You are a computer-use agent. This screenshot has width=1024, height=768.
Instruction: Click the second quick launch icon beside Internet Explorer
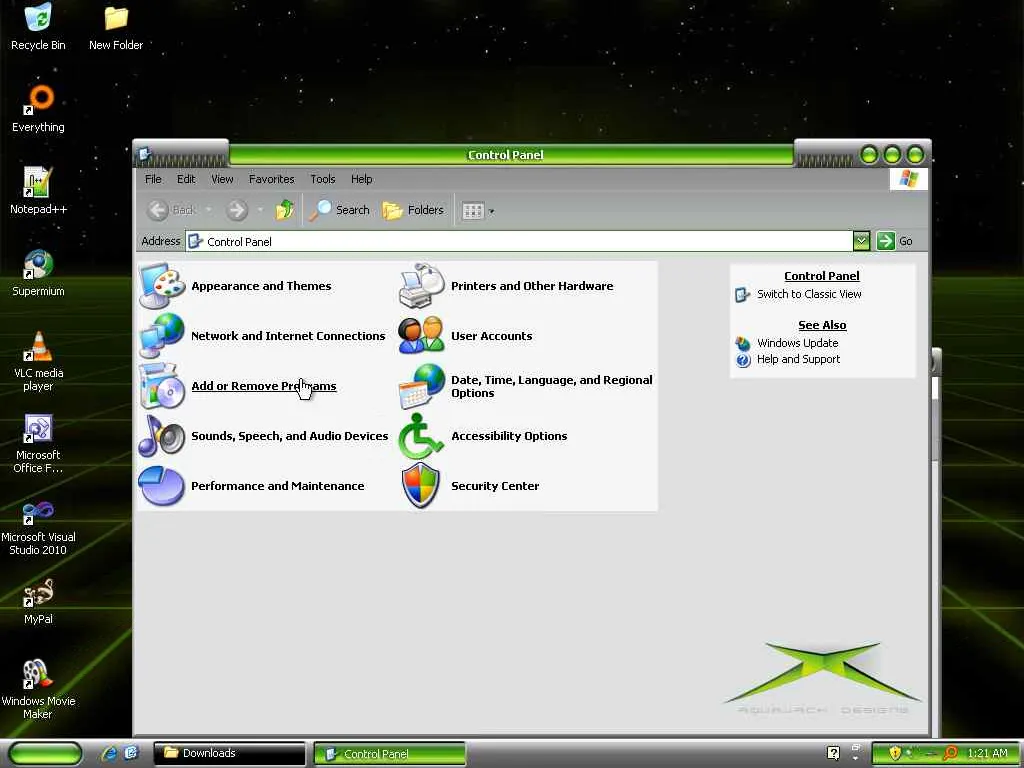coord(131,753)
